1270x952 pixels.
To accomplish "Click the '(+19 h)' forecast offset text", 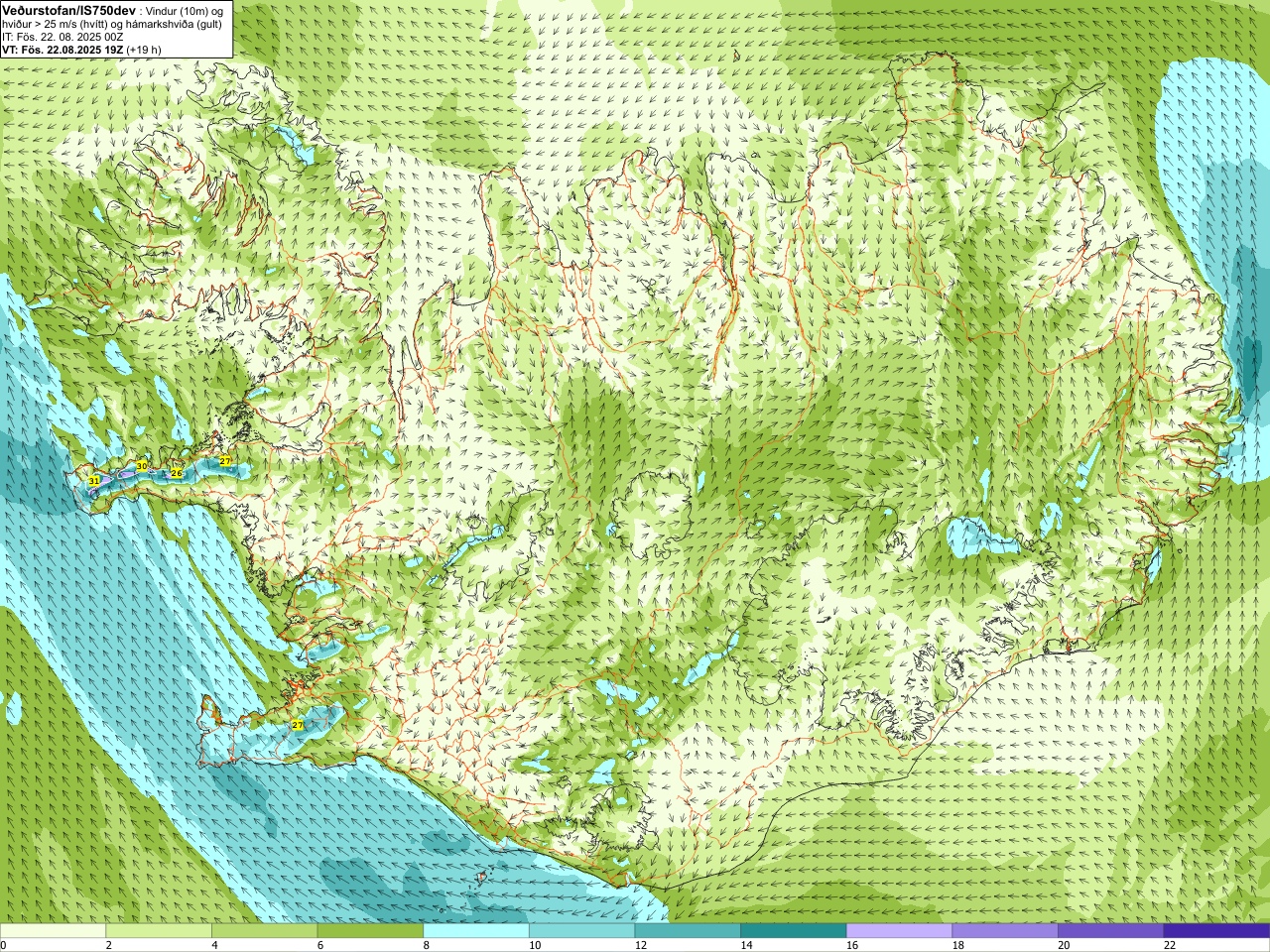I will tap(144, 49).
